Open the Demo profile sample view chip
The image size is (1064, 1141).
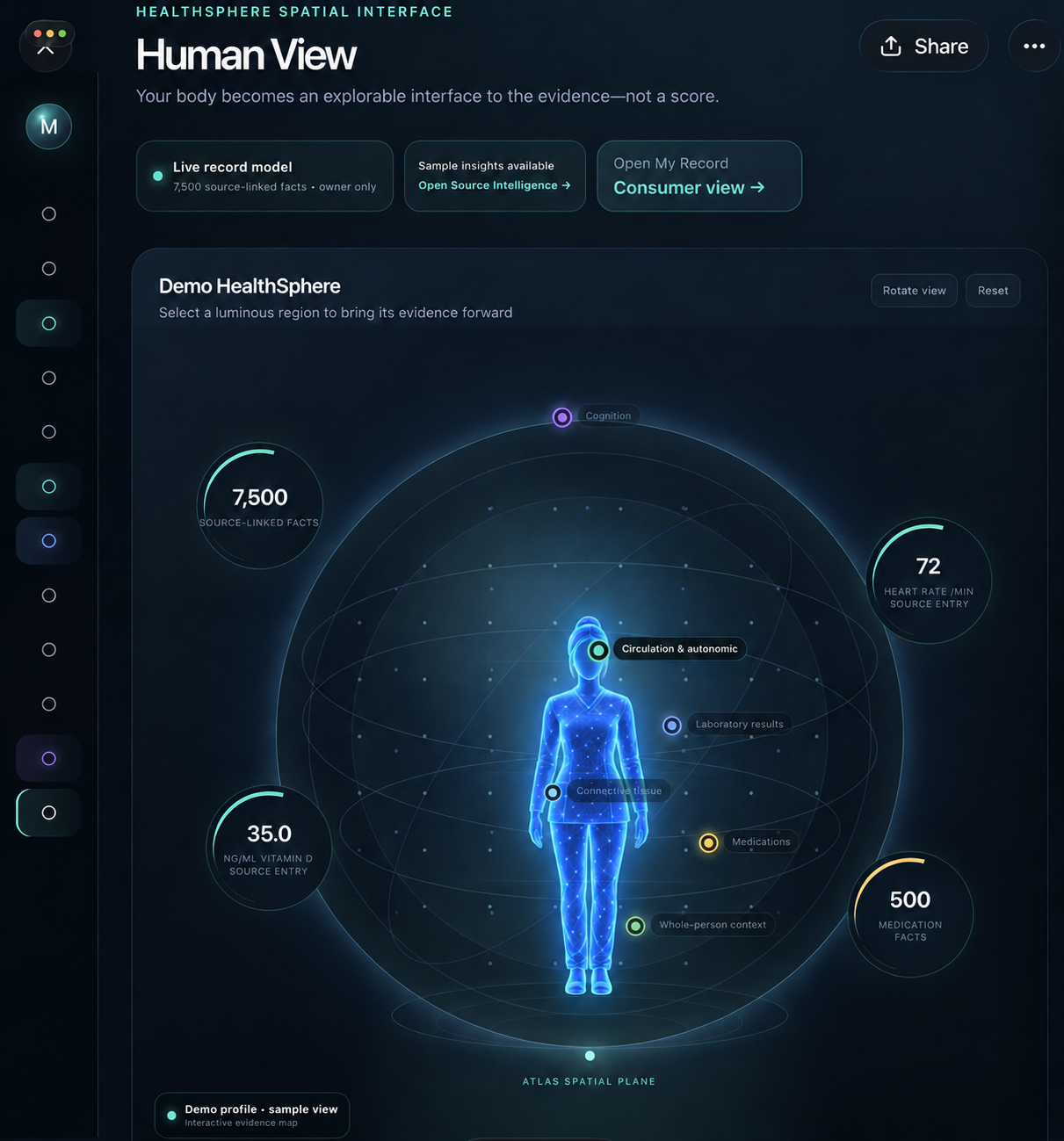pos(252,1116)
